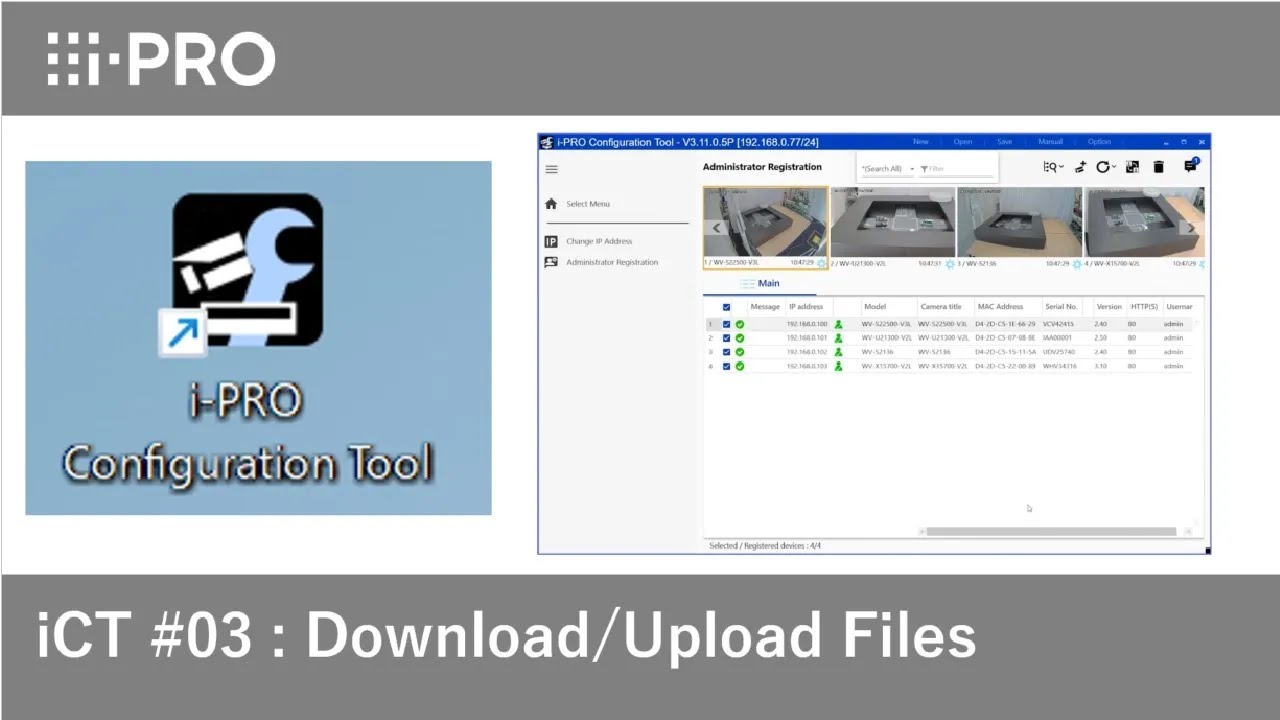This screenshot has width=1280, height=720.
Task: Open the Search All dropdown
Action: 887,169
